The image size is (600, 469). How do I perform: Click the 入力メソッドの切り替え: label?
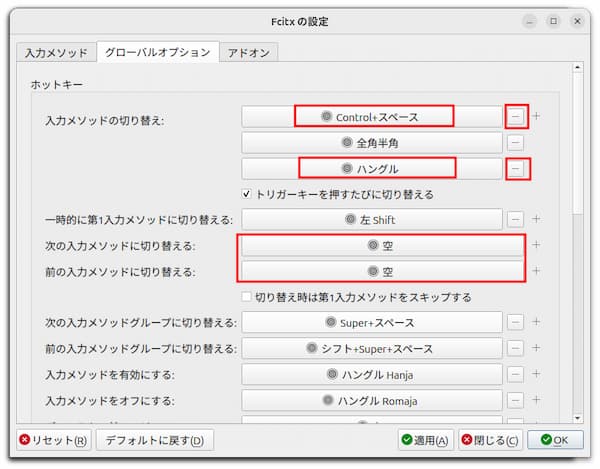(x=104, y=121)
